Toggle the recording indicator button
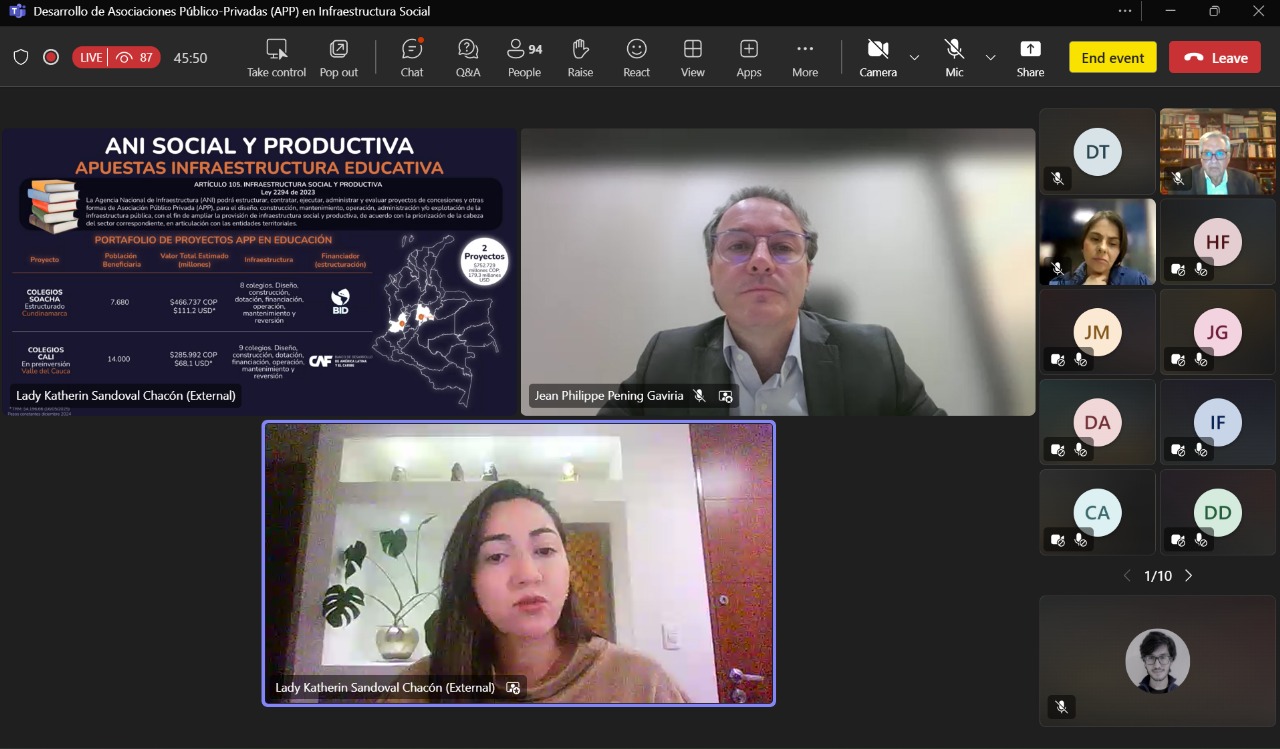The height and width of the screenshot is (749, 1280). 51,57
